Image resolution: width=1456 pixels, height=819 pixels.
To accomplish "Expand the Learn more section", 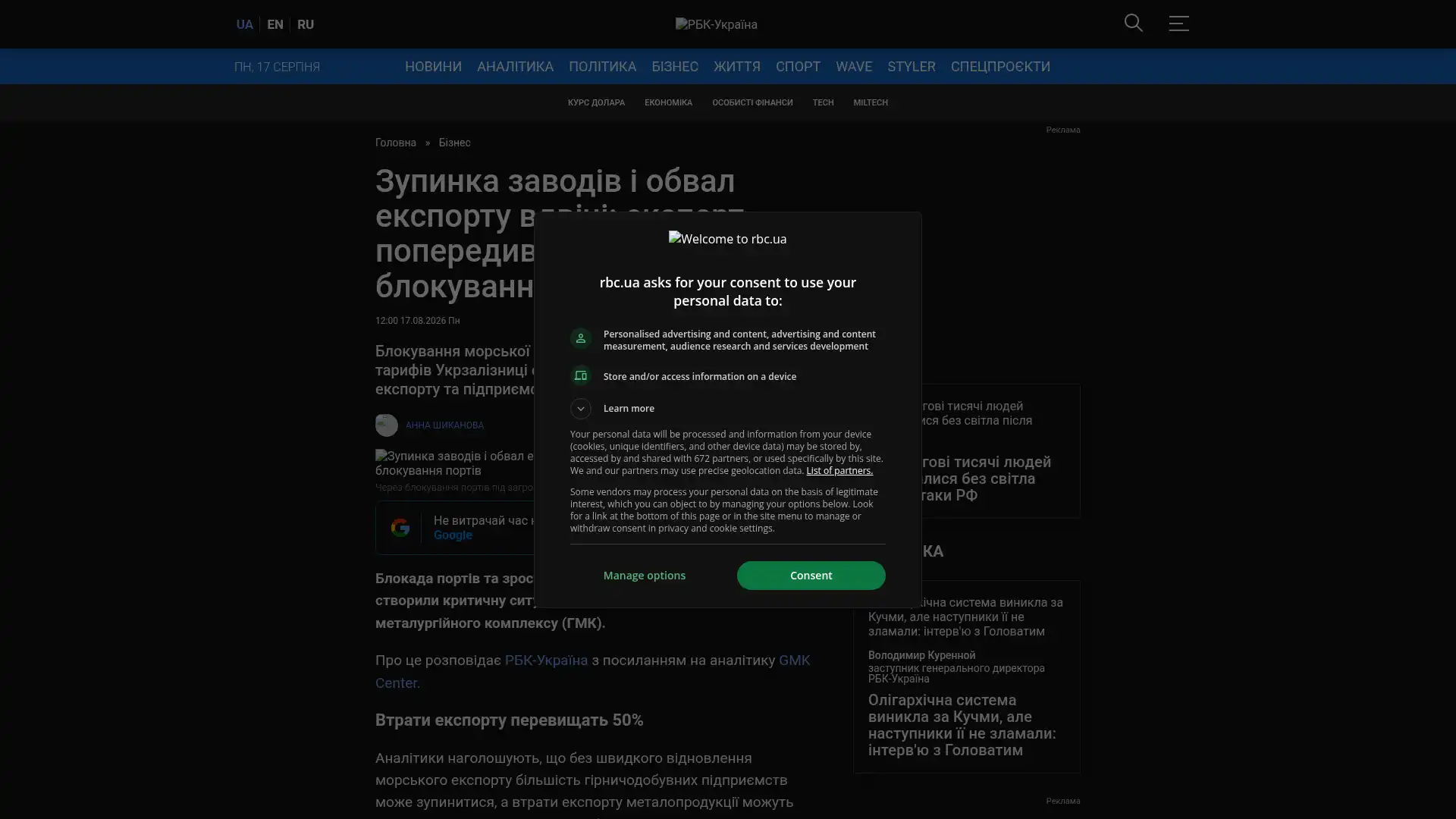I will coord(613,409).
